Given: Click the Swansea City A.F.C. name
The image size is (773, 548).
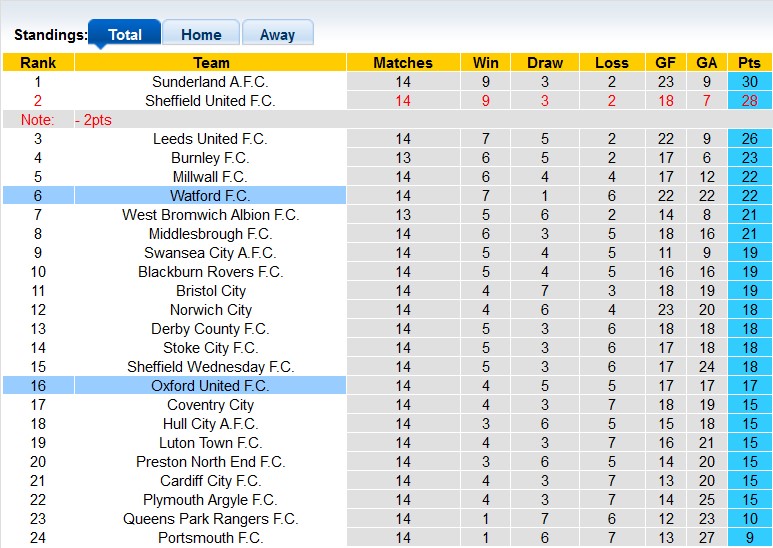Looking at the screenshot, I should click(x=210, y=253).
